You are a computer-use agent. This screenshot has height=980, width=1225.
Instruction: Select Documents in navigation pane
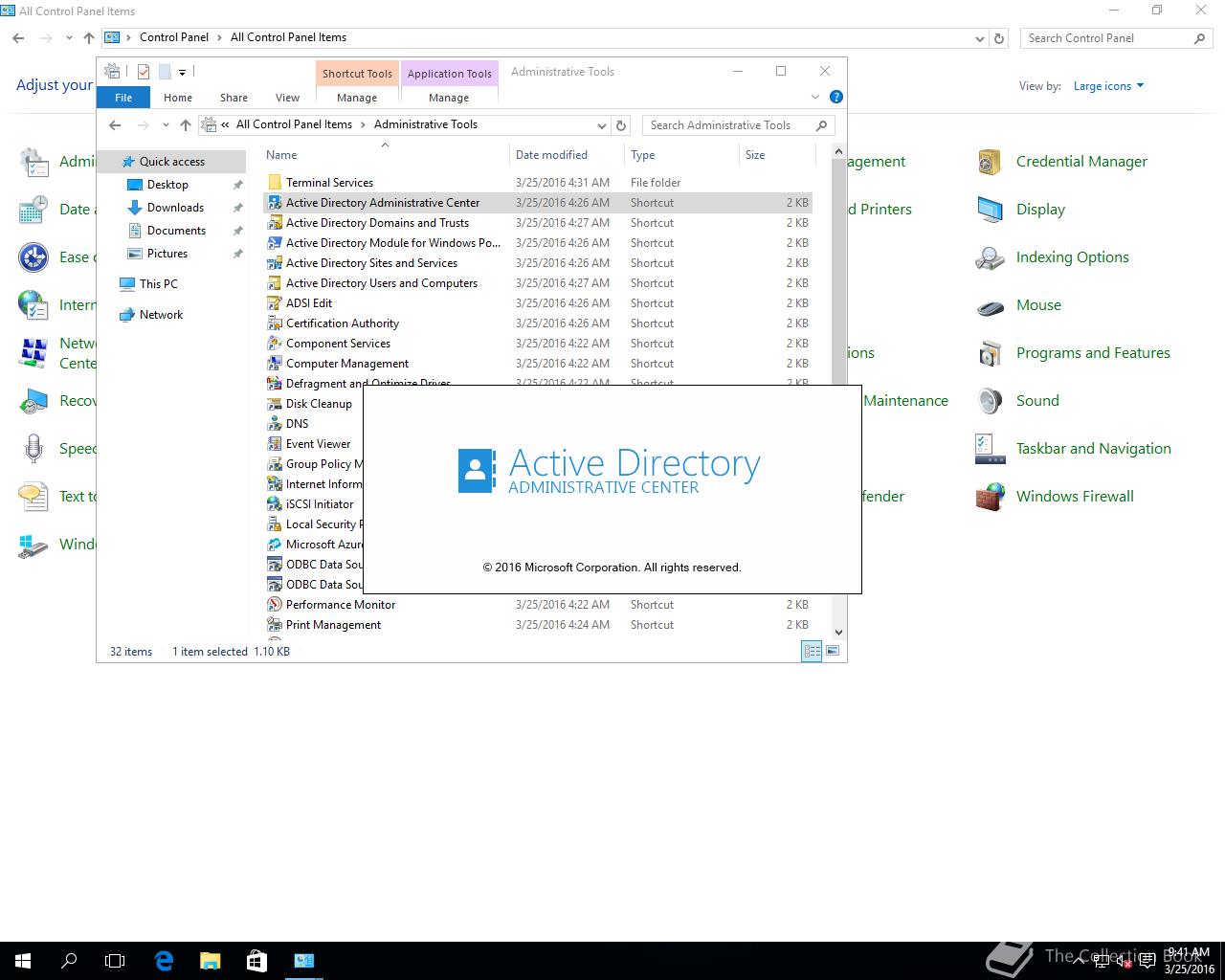click(x=176, y=231)
